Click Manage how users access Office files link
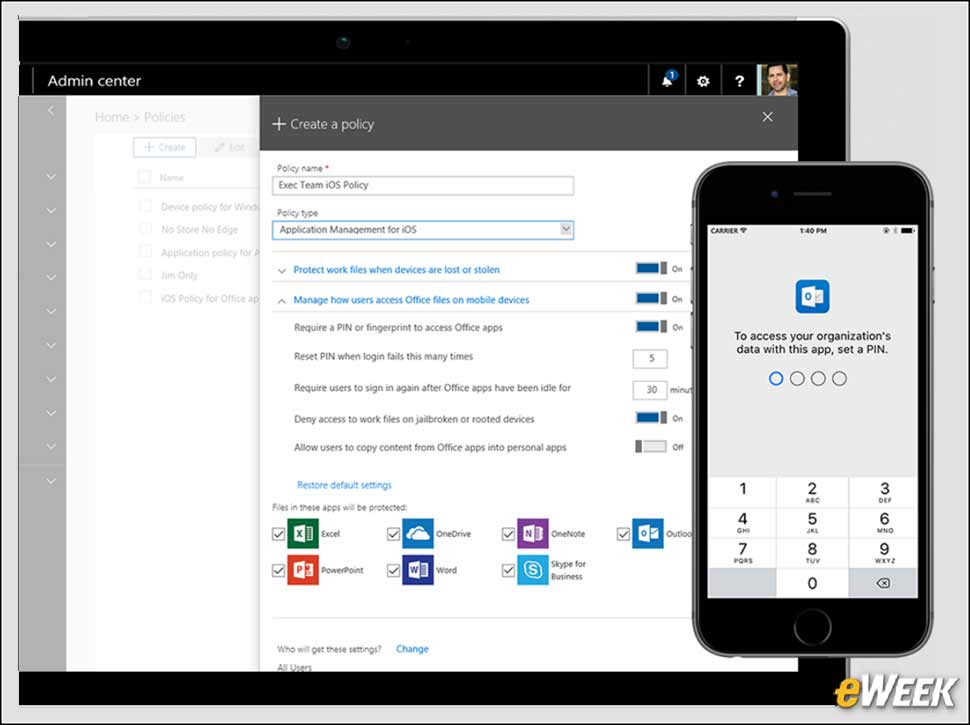 [411, 300]
